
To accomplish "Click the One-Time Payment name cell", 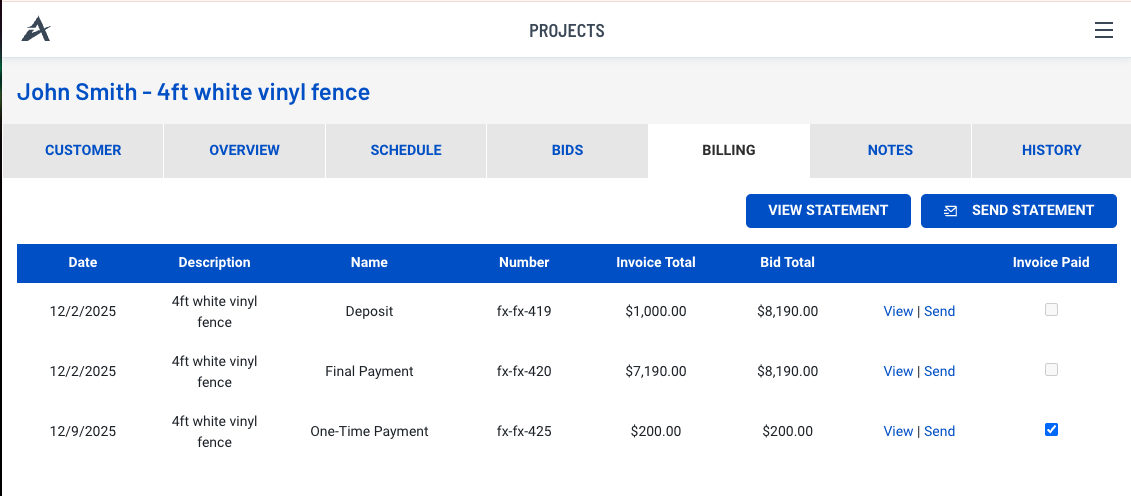I will click(369, 431).
